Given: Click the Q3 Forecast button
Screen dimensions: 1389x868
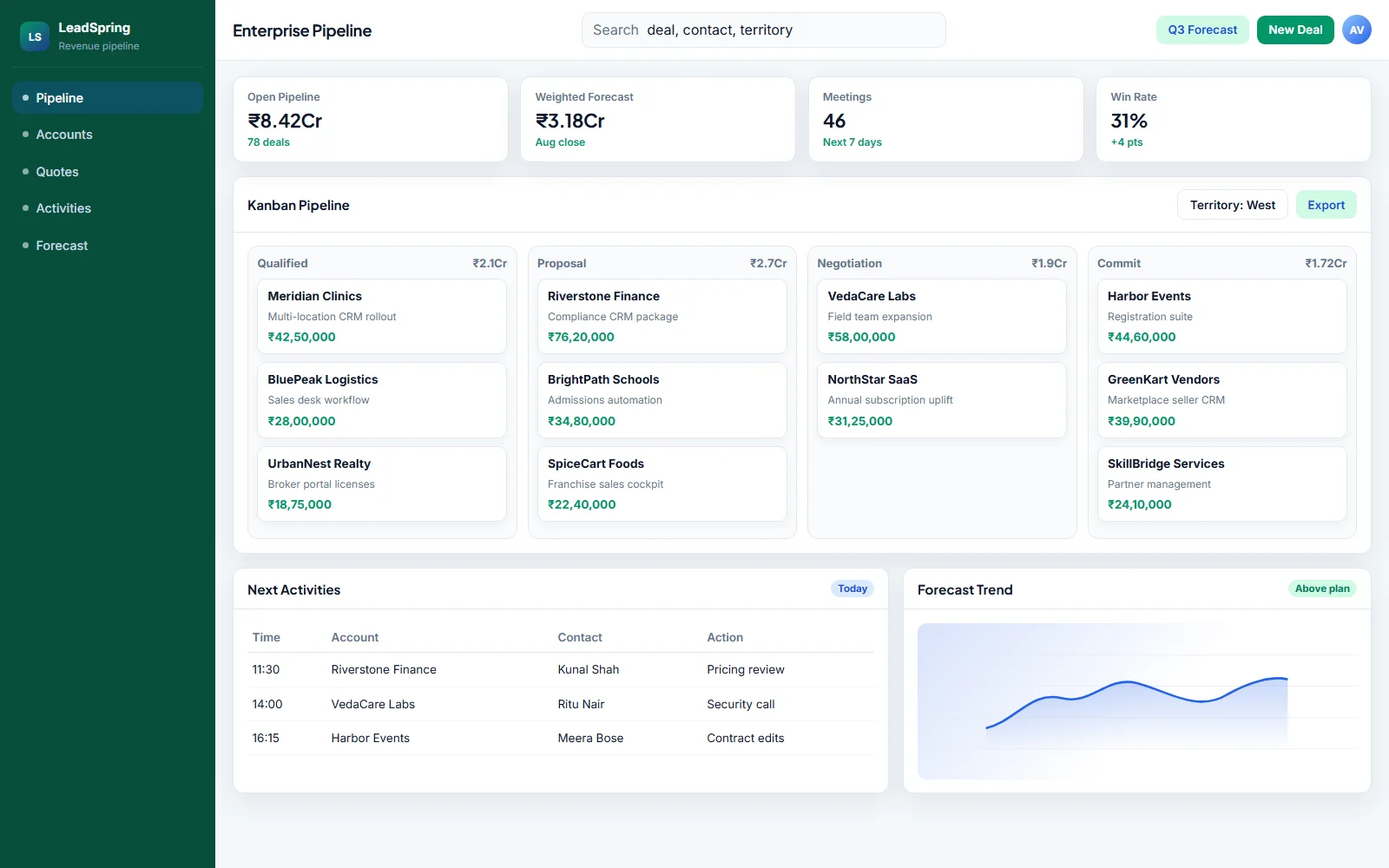Looking at the screenshot, I should click(x=1202, y=30).
